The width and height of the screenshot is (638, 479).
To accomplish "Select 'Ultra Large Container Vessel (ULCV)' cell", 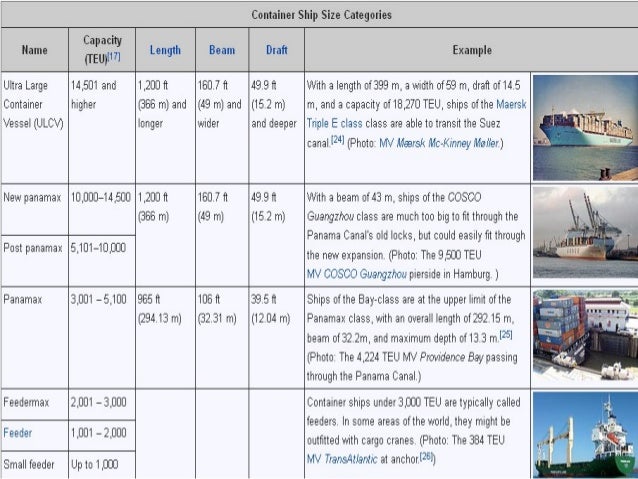I will (x=35, y=127).
